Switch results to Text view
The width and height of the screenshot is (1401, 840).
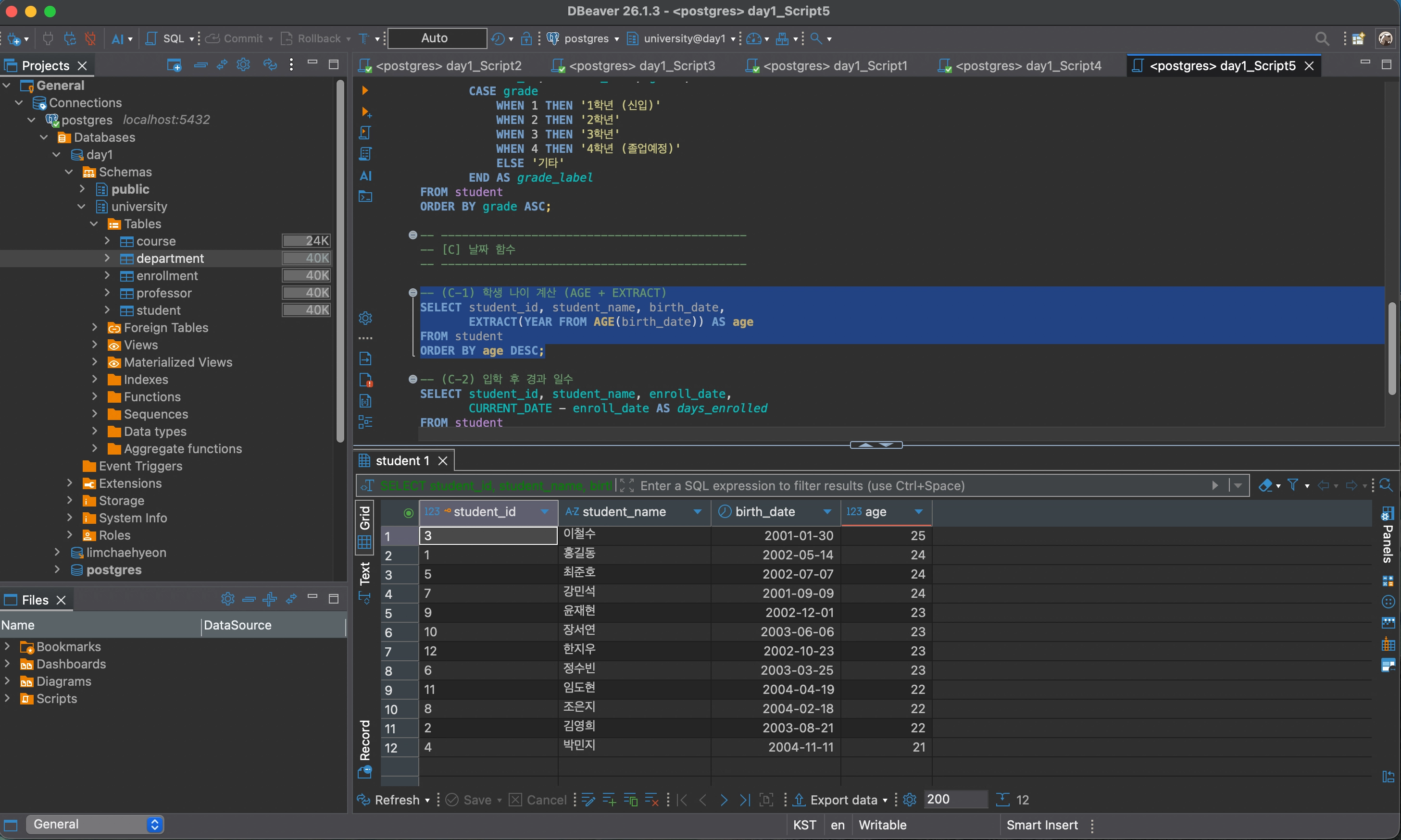tap(365, 582)
